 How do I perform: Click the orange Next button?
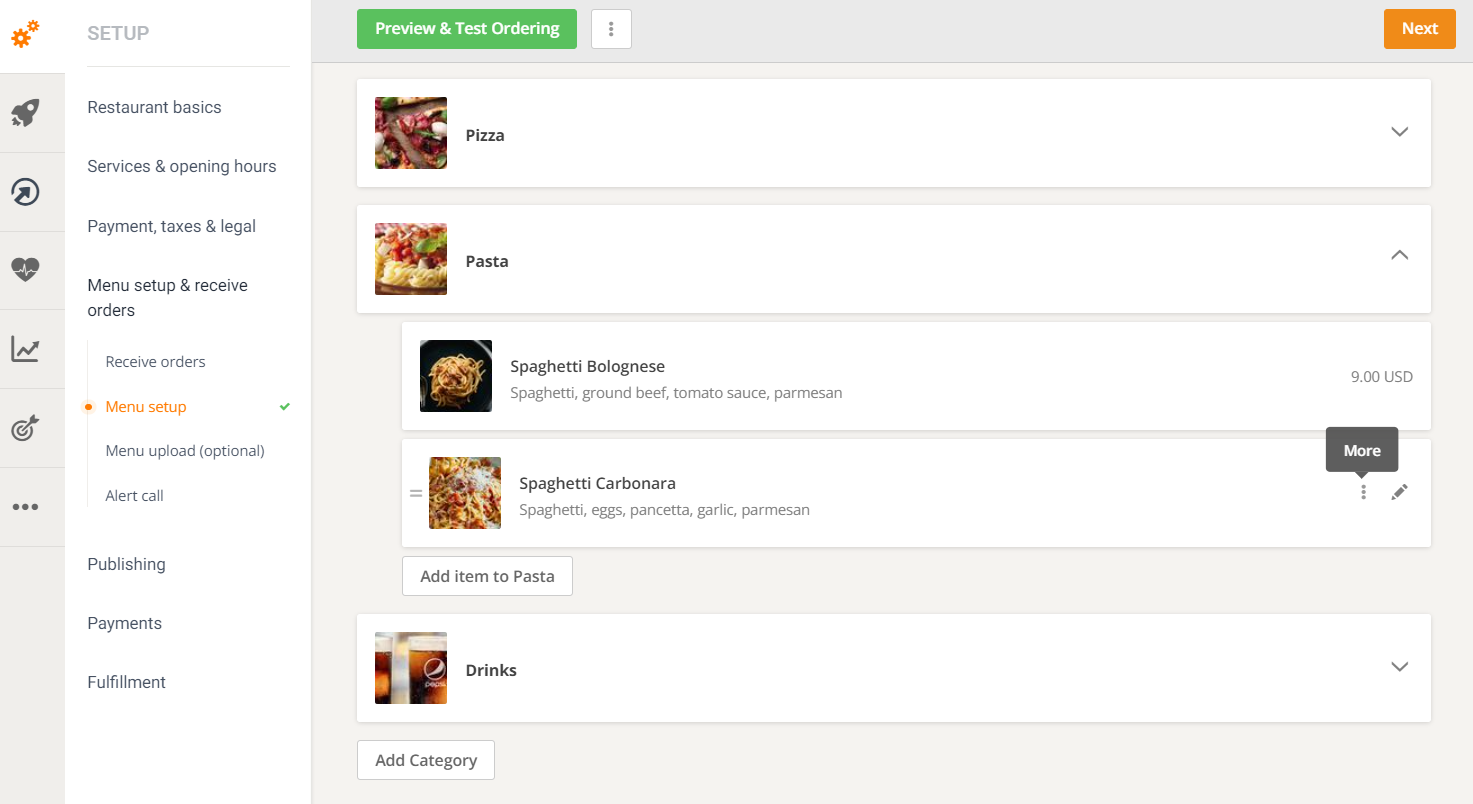(x=1419, y=29)
